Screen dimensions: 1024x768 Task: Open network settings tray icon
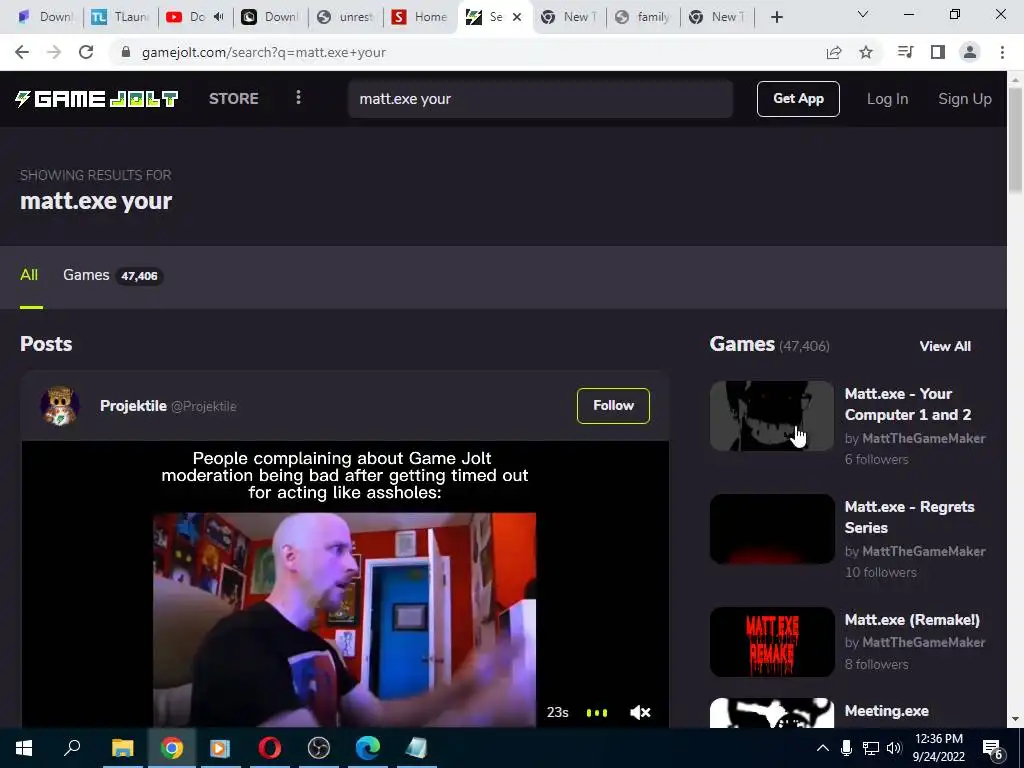[x=871, y=748]
